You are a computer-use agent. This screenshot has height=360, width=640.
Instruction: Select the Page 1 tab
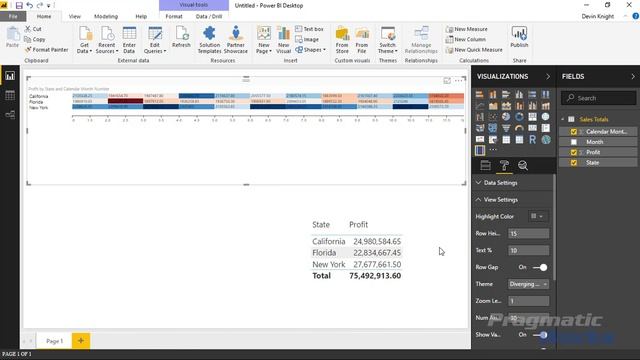pyautogui.click(x=54, y=341)
